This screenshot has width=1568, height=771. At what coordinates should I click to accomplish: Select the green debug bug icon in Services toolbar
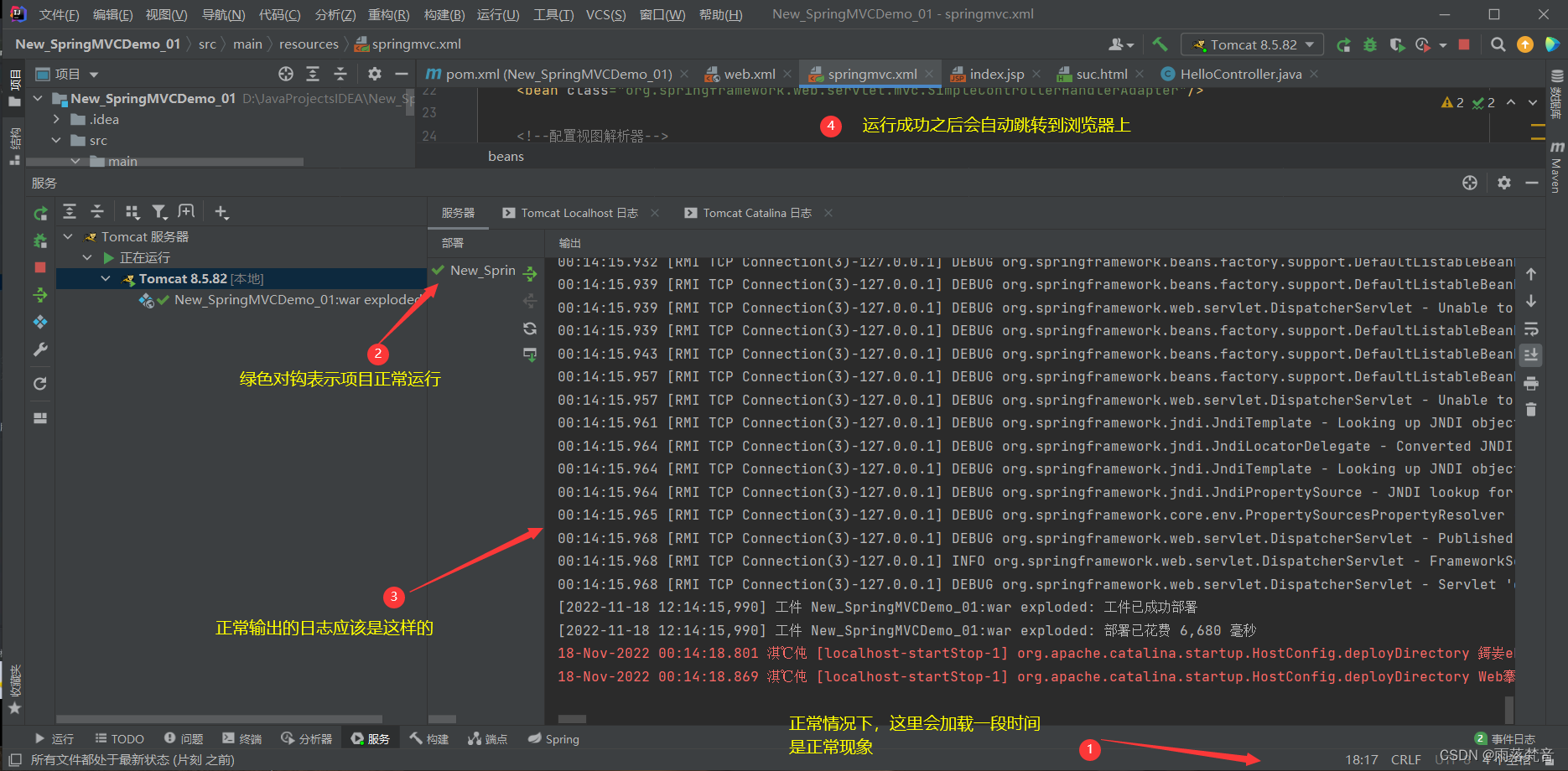[x=39, y=240]
